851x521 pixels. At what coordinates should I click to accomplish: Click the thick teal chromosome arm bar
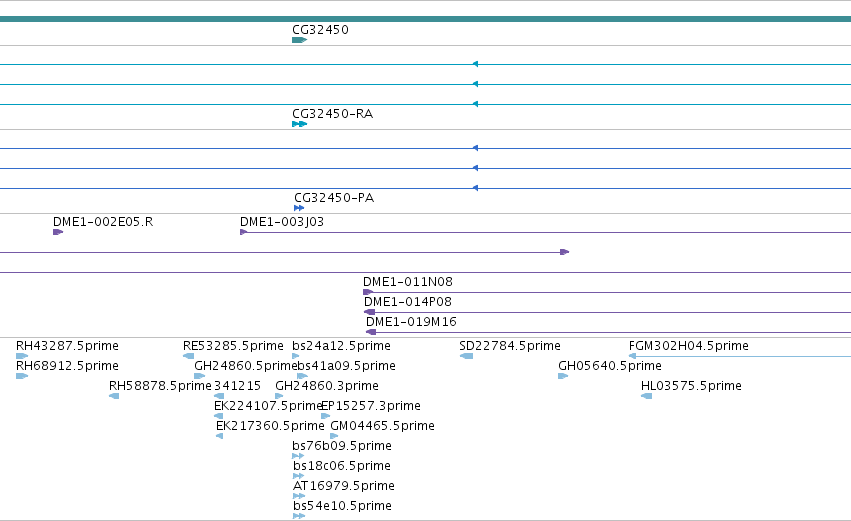pos(426,20)
